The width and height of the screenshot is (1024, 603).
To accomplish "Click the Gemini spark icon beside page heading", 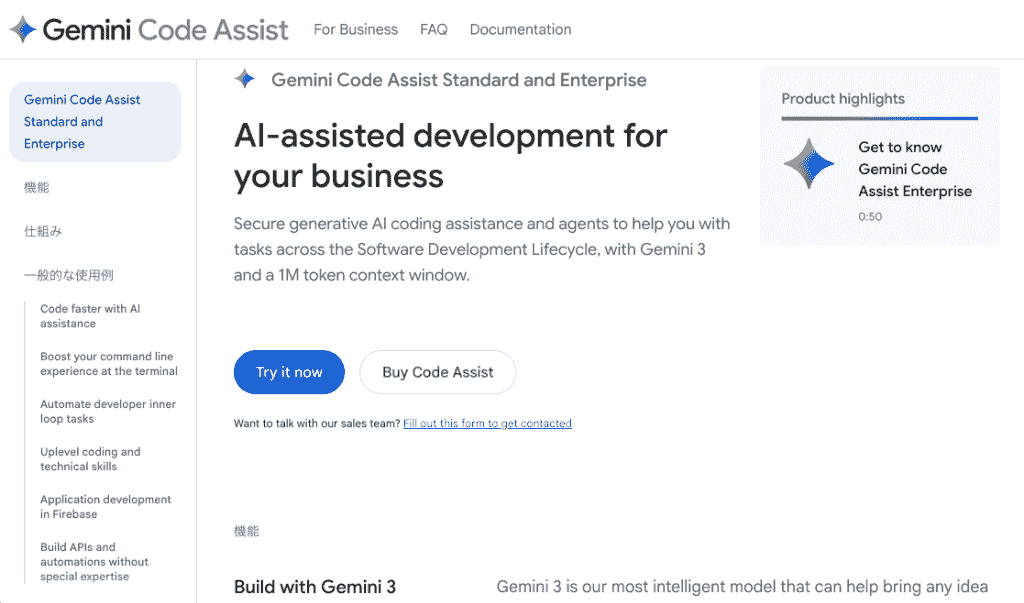I will click(245, 79).
